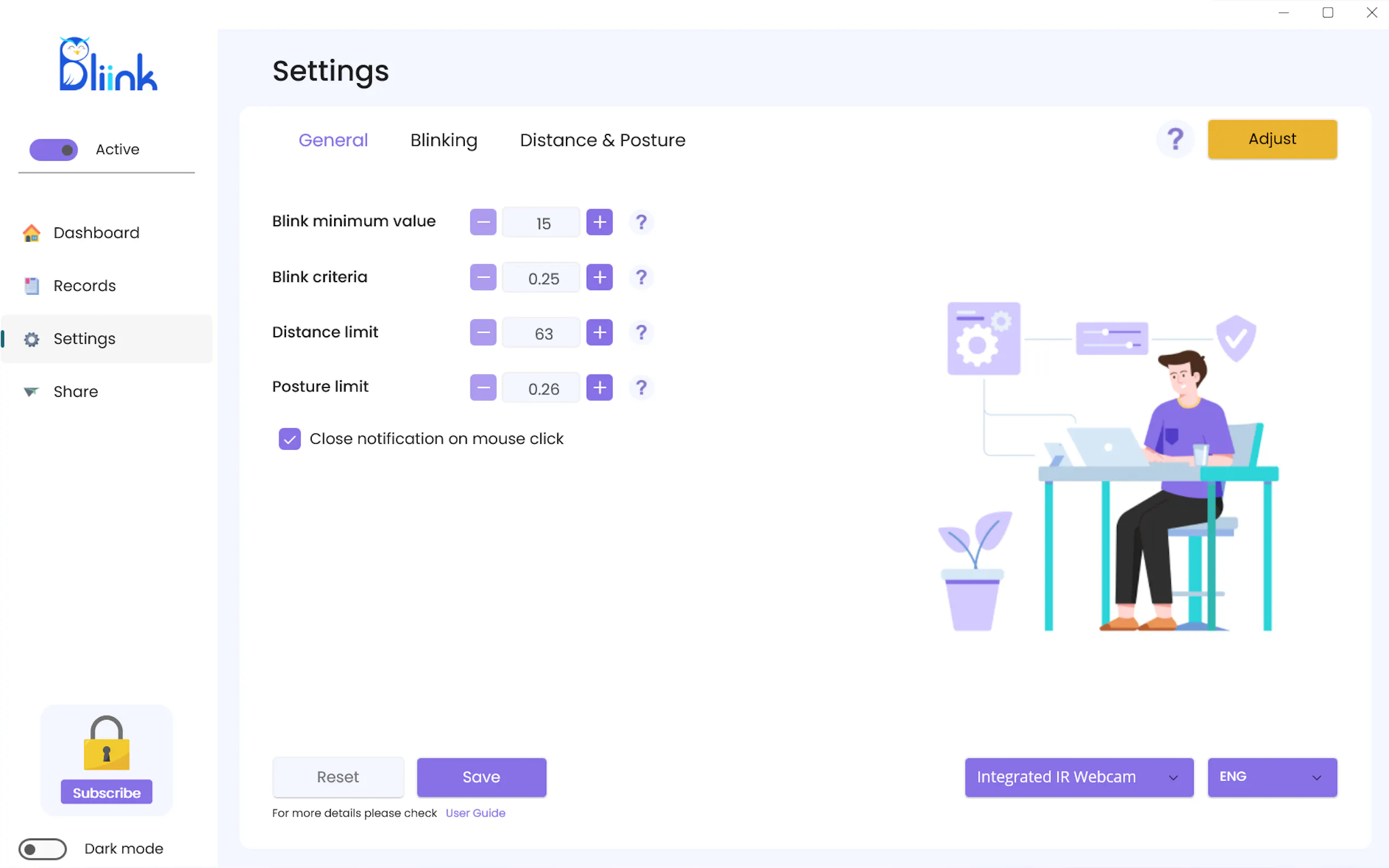Uncheck Close notification on mouse click
This screenshot has height=868, width=1389.
[289, 439]
